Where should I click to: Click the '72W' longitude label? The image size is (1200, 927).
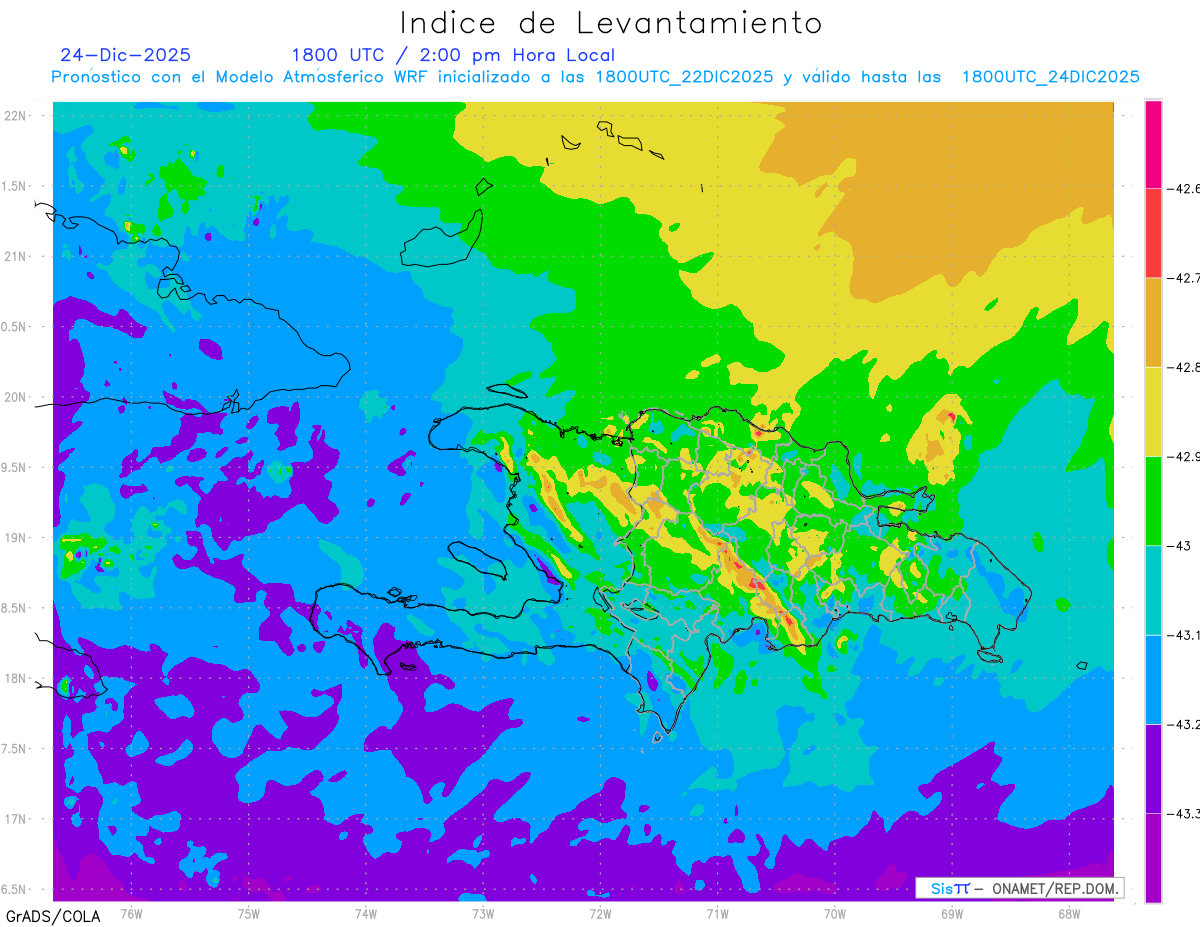pyautogui.click(x=600, y=914)
